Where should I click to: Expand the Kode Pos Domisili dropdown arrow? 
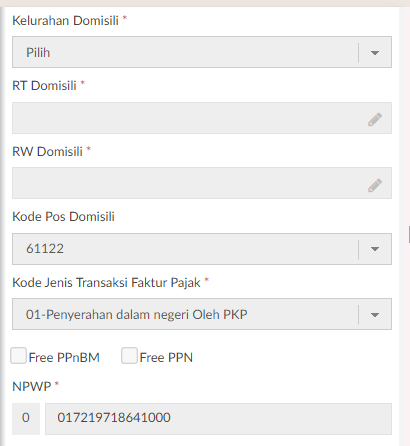click(x=375, y=249)
